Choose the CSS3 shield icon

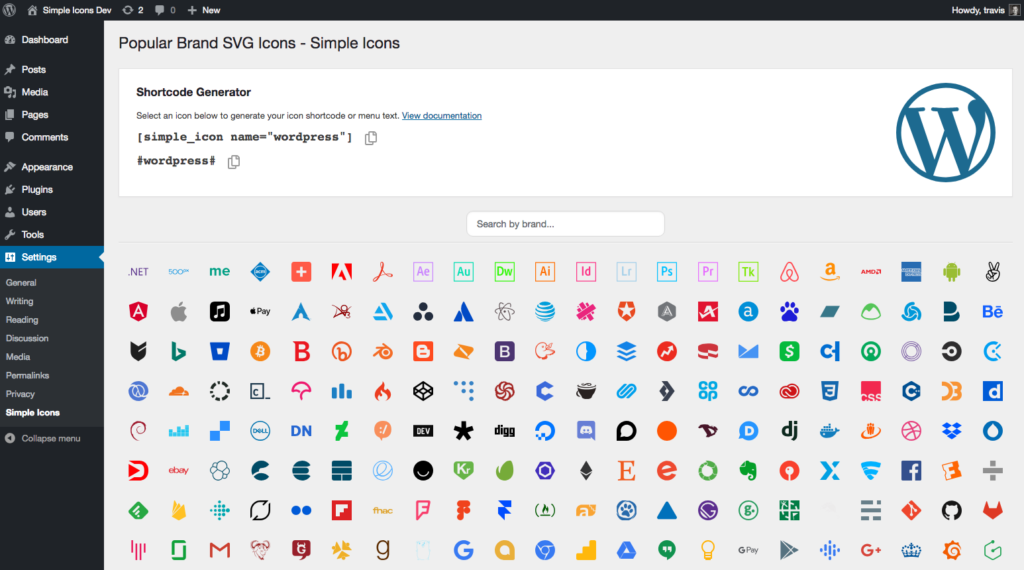829,391
